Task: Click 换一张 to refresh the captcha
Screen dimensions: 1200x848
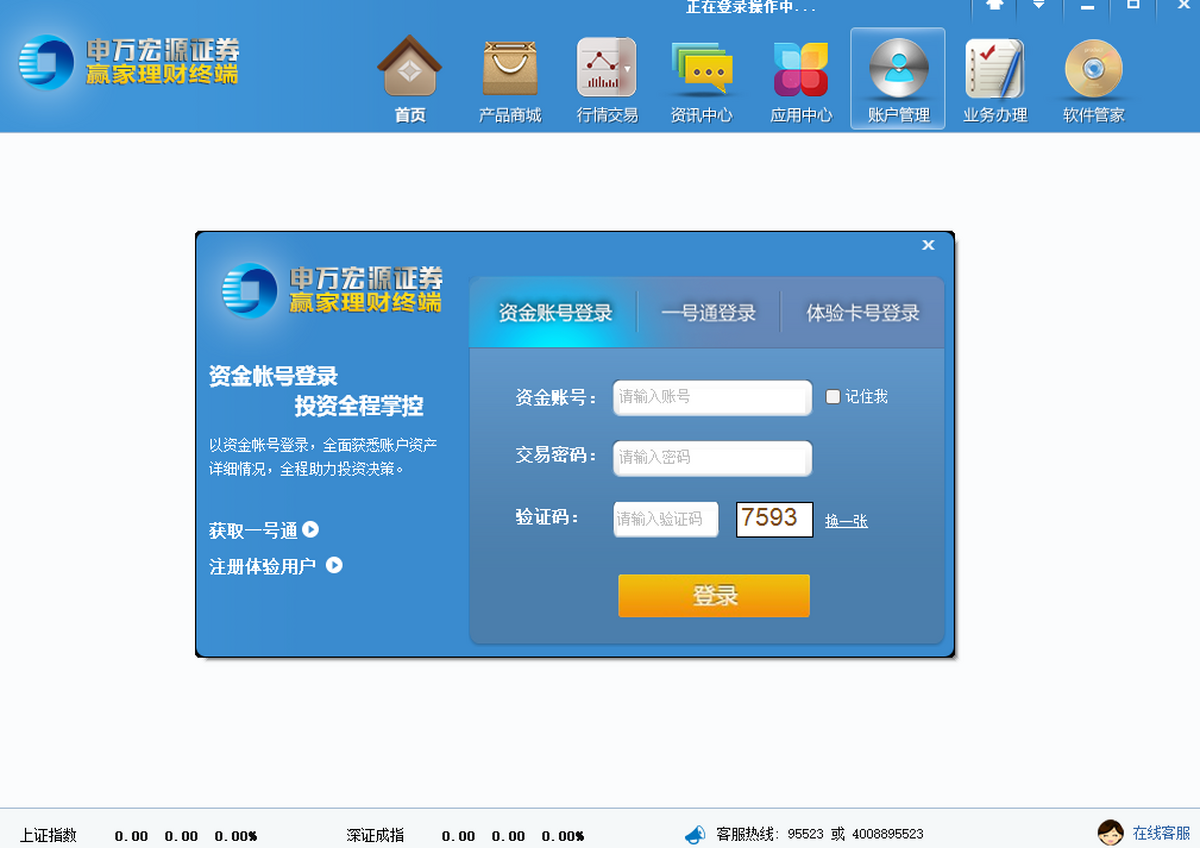Action: (845, 521)
